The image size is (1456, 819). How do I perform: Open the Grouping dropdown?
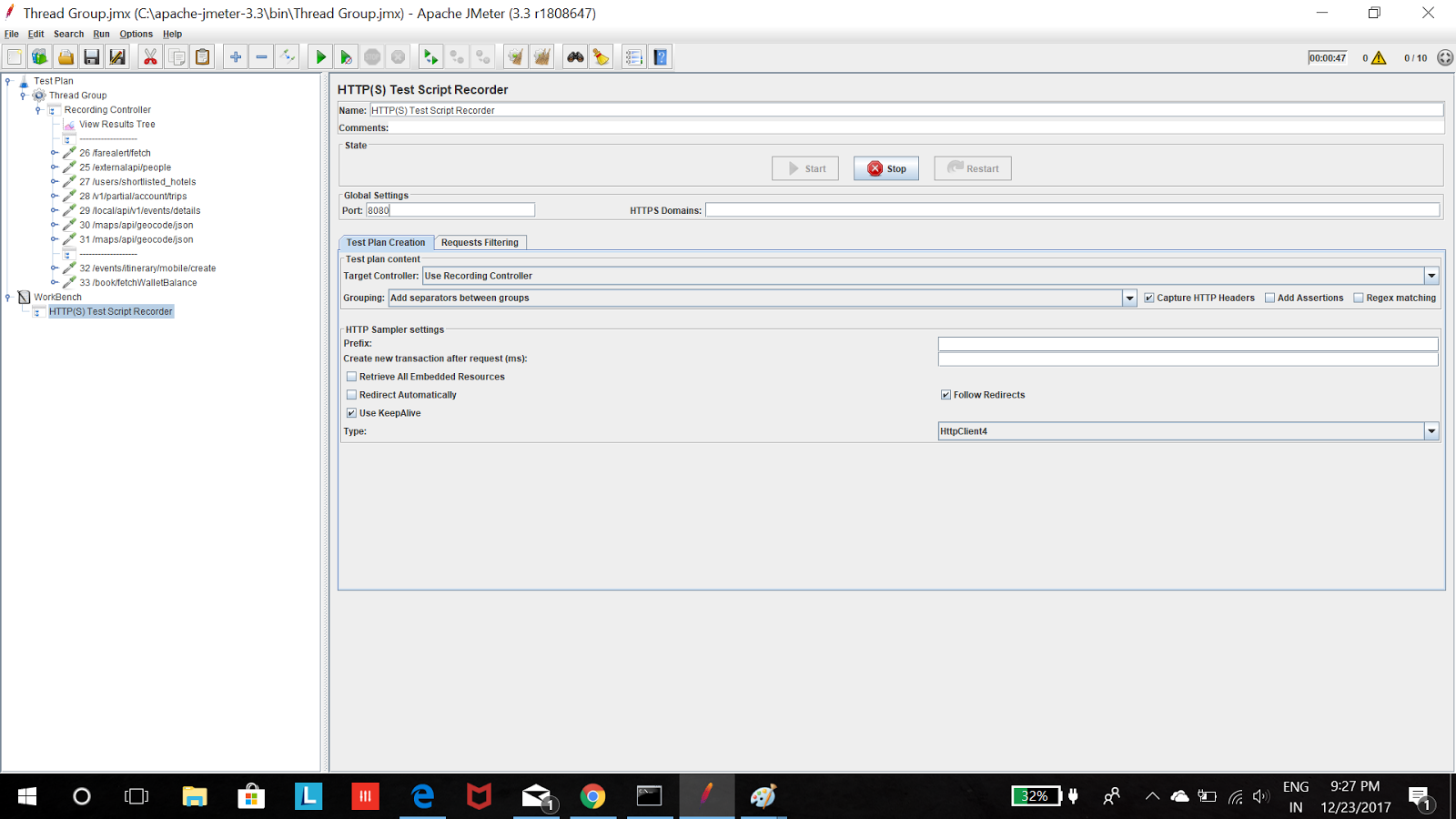click(1130, 298)
